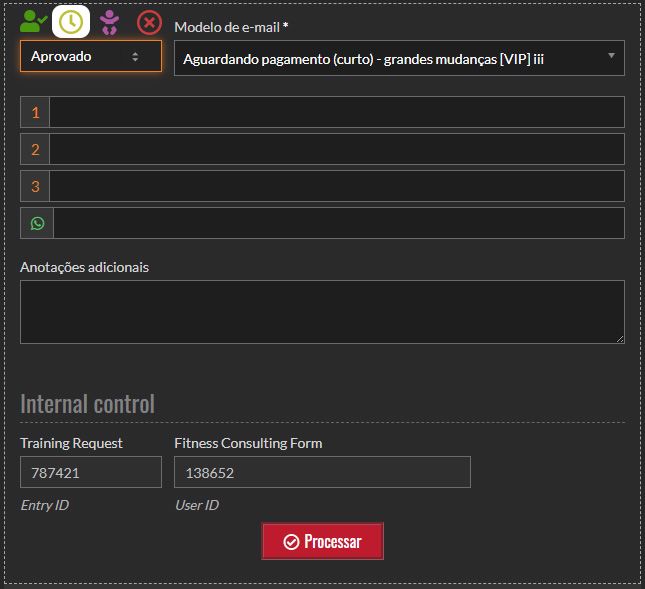This screenshot has width=645, height=589.
Task: Click the Fitness Consulting Form label
Action: (248, 443)
